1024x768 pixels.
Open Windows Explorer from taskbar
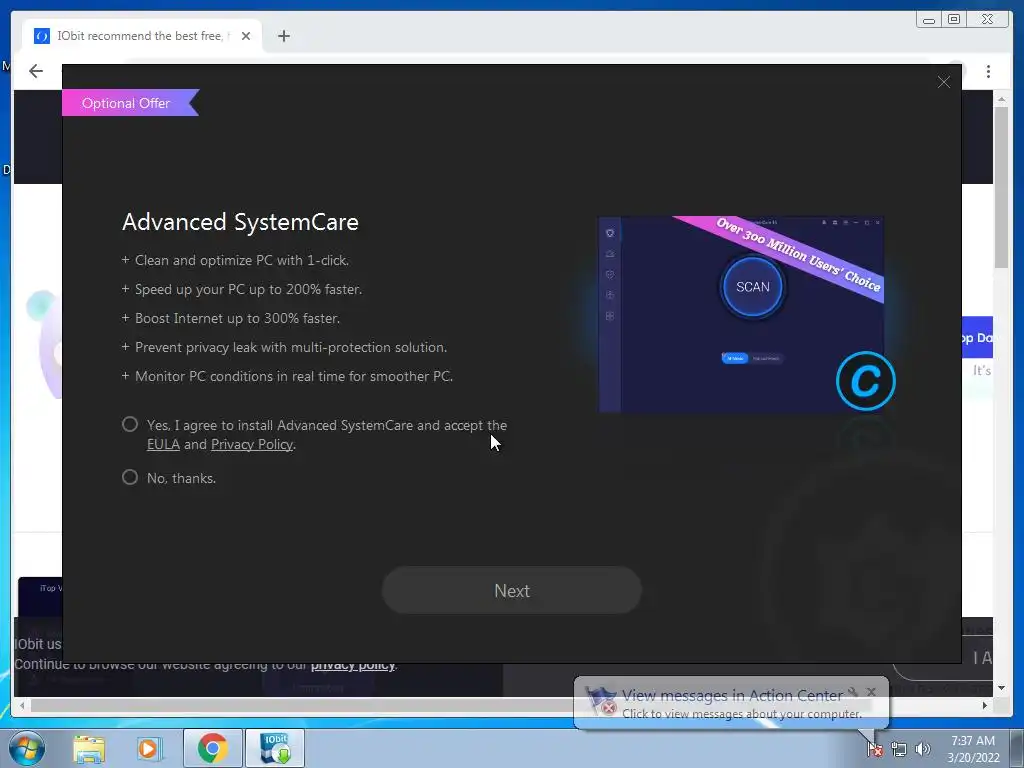[89, 748]
